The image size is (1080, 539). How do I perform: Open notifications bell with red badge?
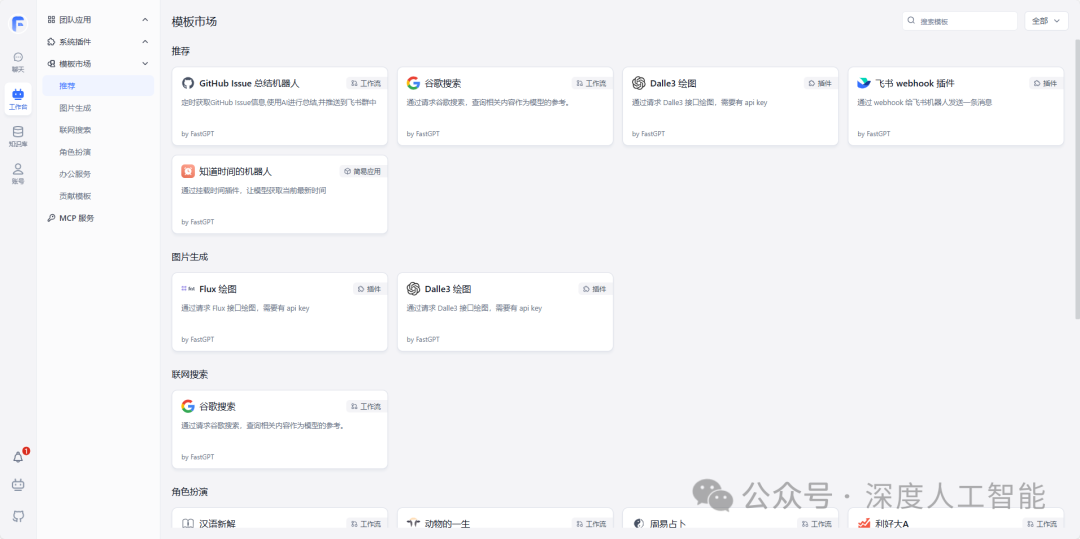pos(19,457)
